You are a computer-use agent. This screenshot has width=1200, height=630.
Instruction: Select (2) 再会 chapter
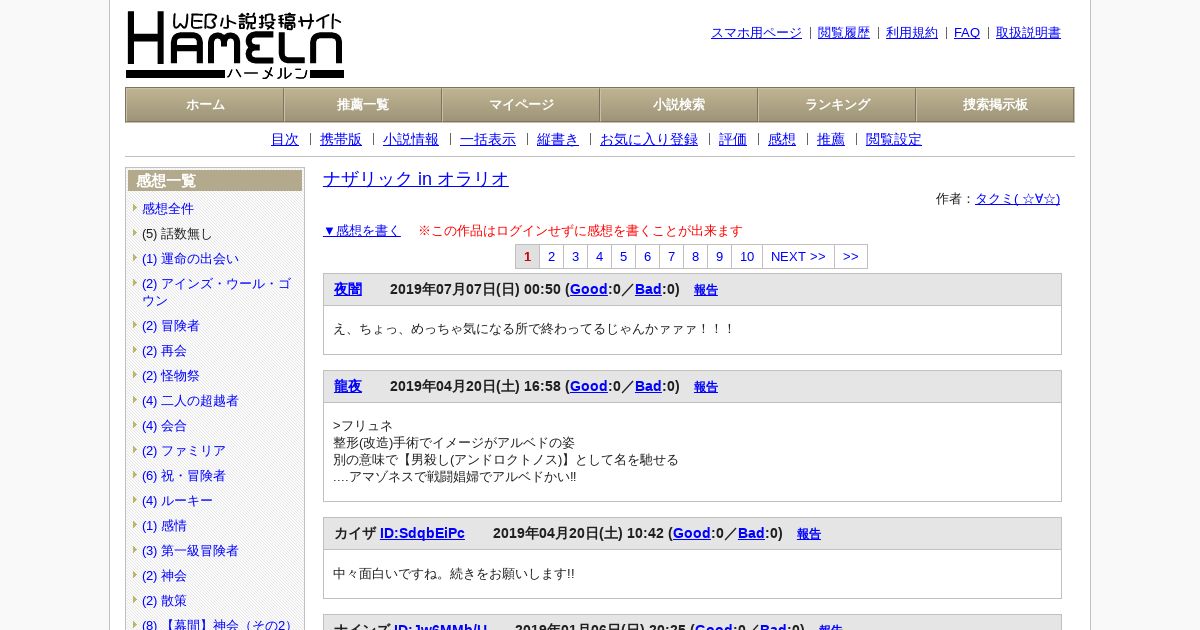click(x=164, y=351)
